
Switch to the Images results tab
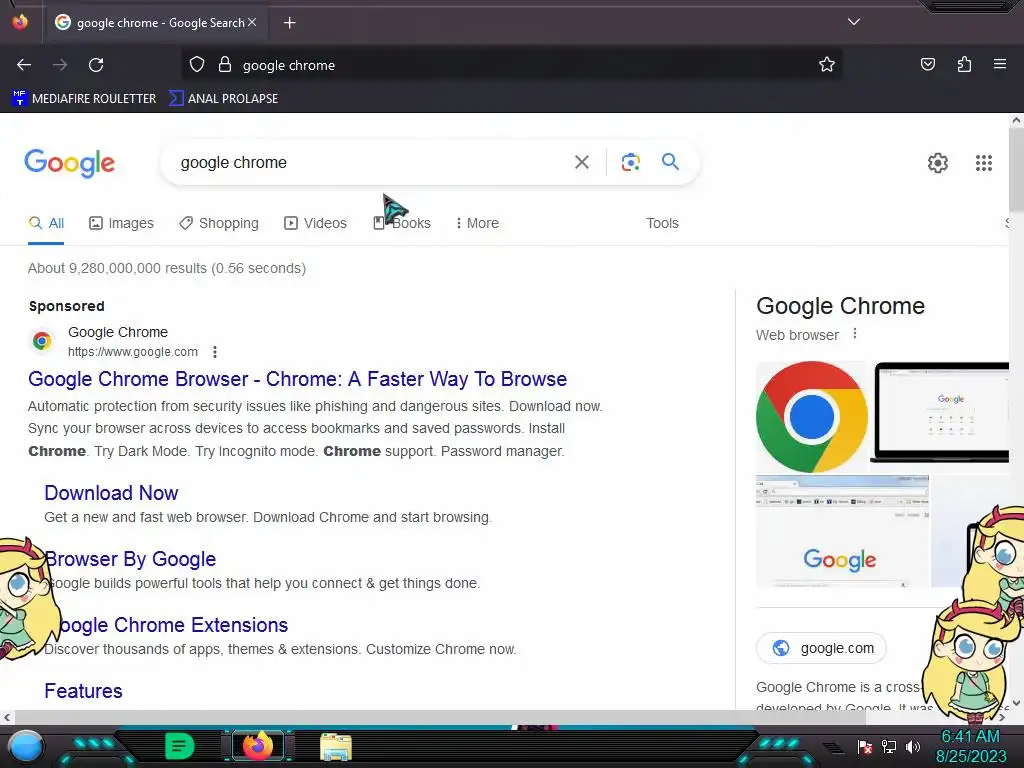pyautogui.click(x=121, y=223)
